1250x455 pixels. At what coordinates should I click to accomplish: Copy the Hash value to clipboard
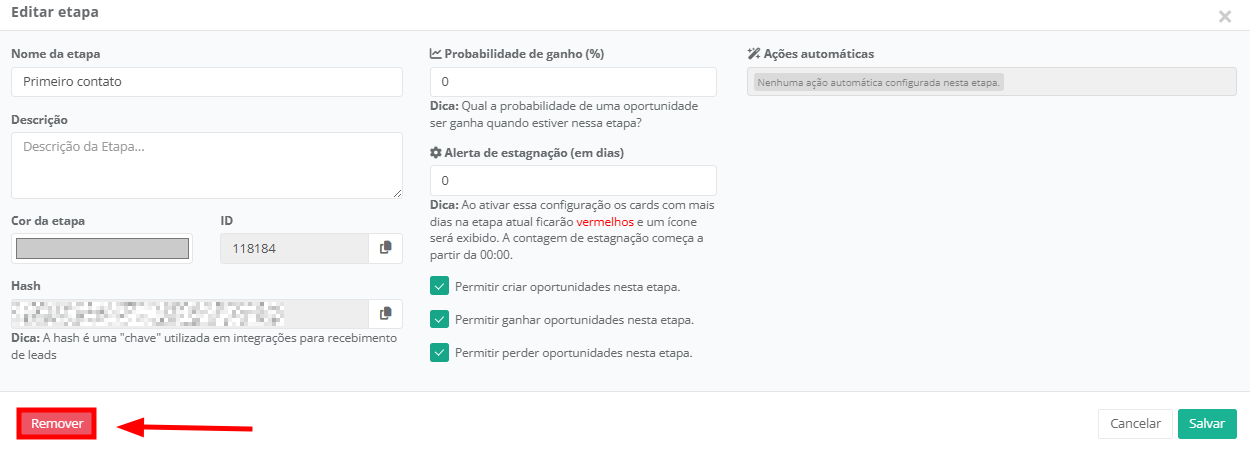pyautogui.click(x=385, y=314)
